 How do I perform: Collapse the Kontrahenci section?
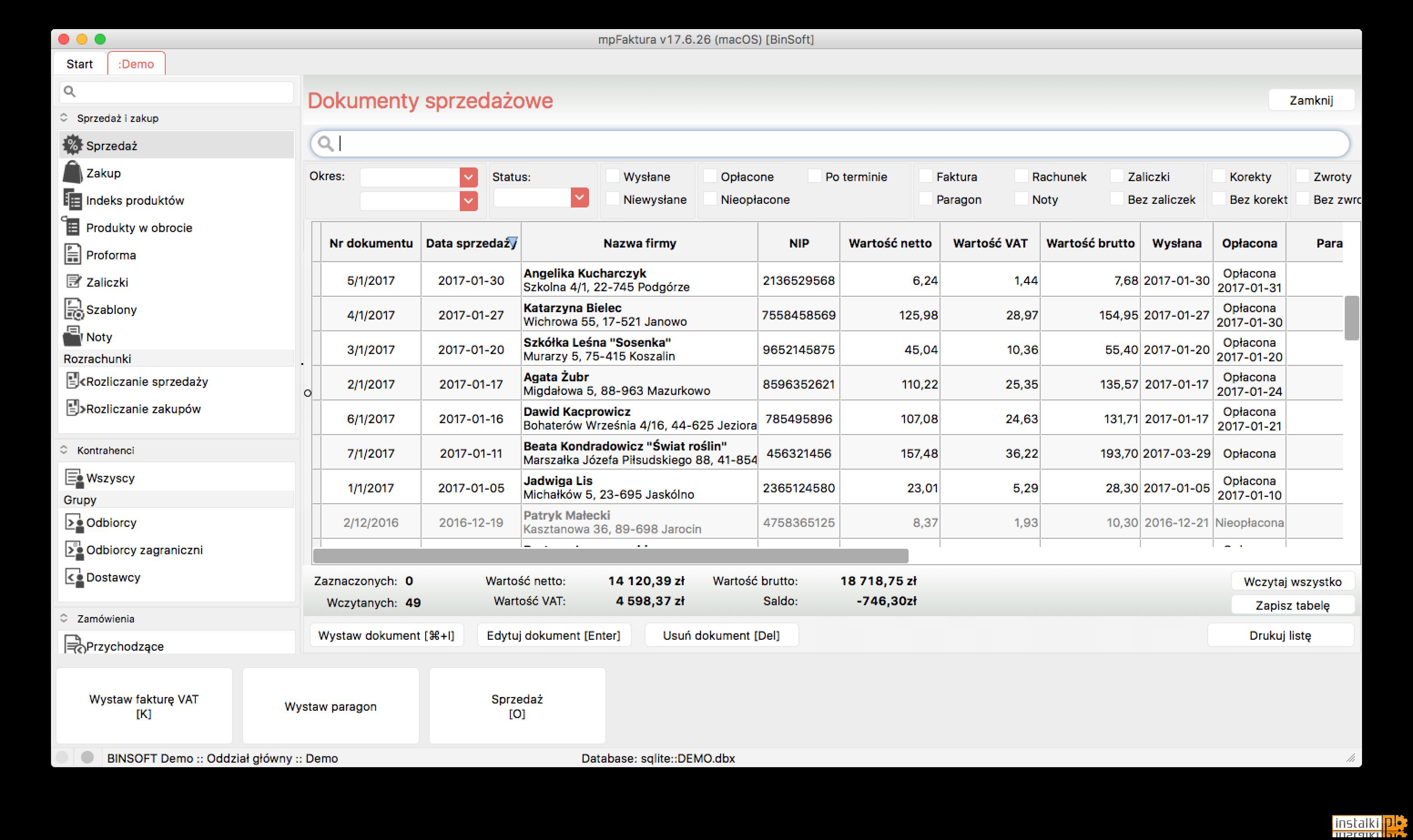tap(64, 450)
